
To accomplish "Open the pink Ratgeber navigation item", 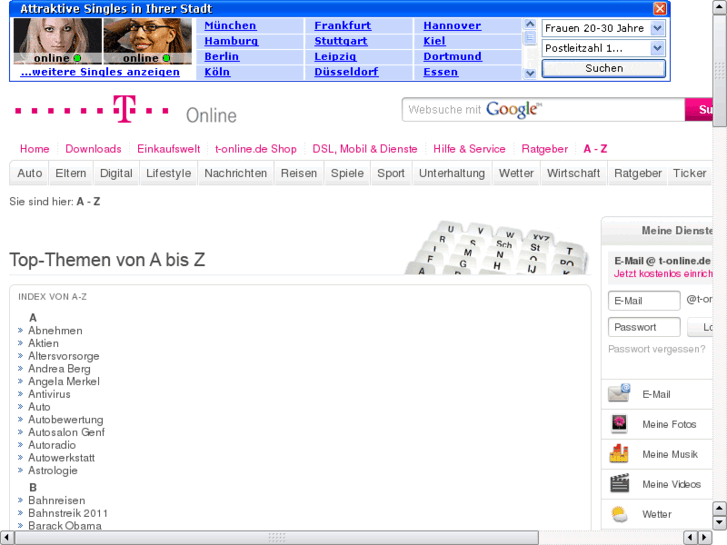I will pos(544,149).
